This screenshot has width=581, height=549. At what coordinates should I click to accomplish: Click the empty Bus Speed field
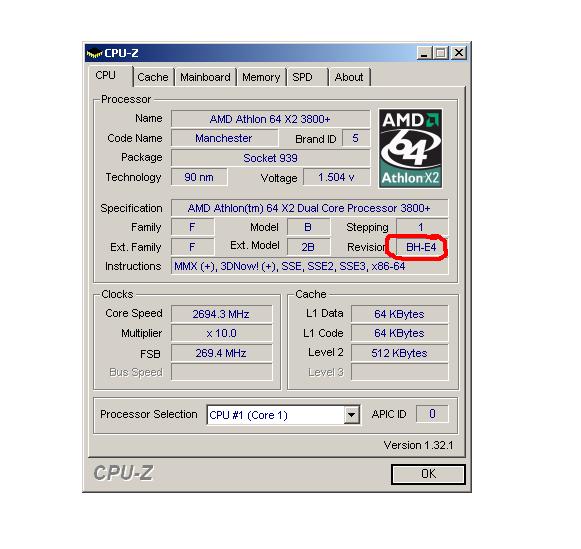click(221, 372)
